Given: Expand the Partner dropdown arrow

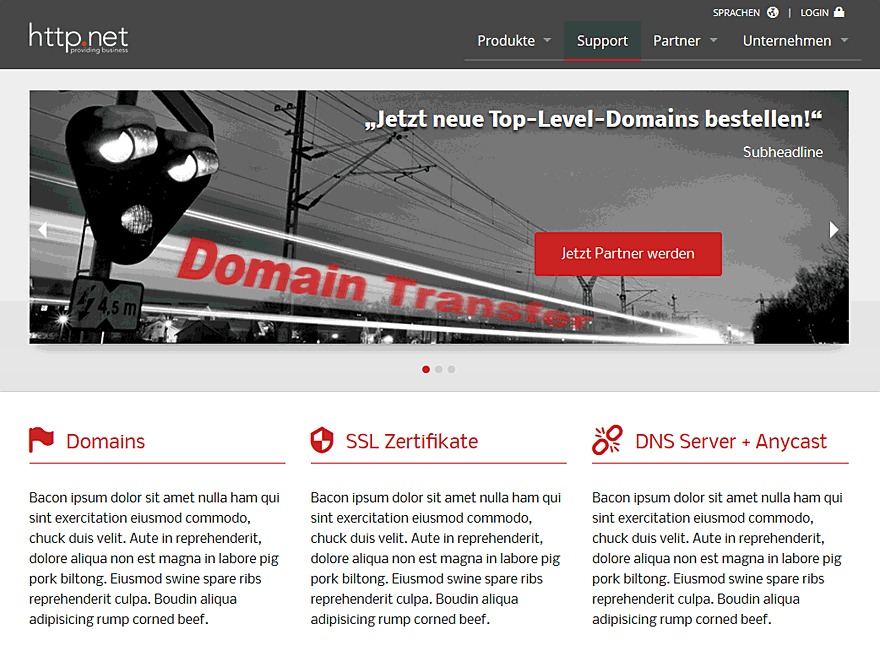Looking at the screenshot, I should pyautogui.click(x=713, y=40).
